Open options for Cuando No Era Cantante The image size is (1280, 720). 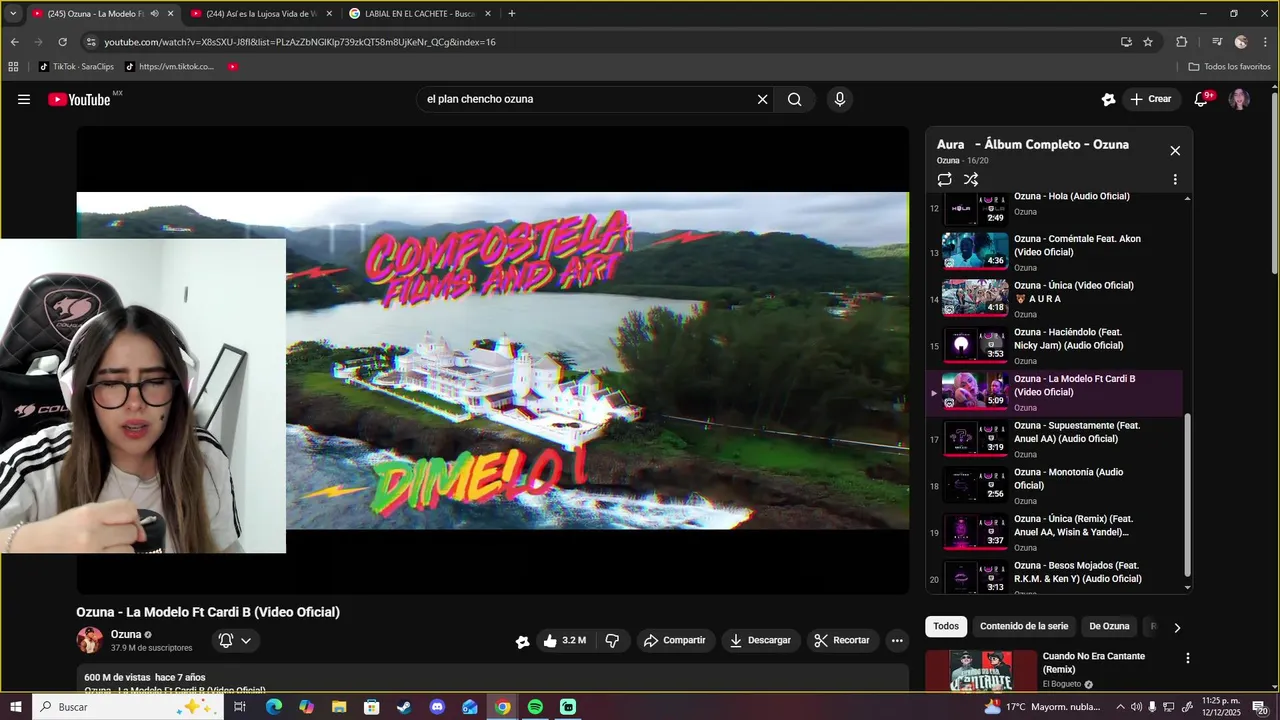1188,658
